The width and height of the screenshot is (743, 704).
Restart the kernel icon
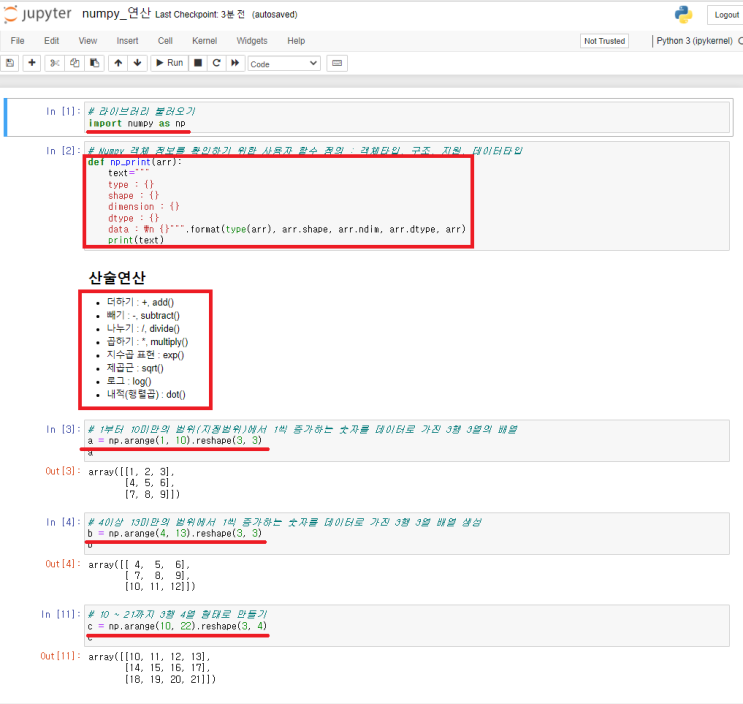point(216,63)
